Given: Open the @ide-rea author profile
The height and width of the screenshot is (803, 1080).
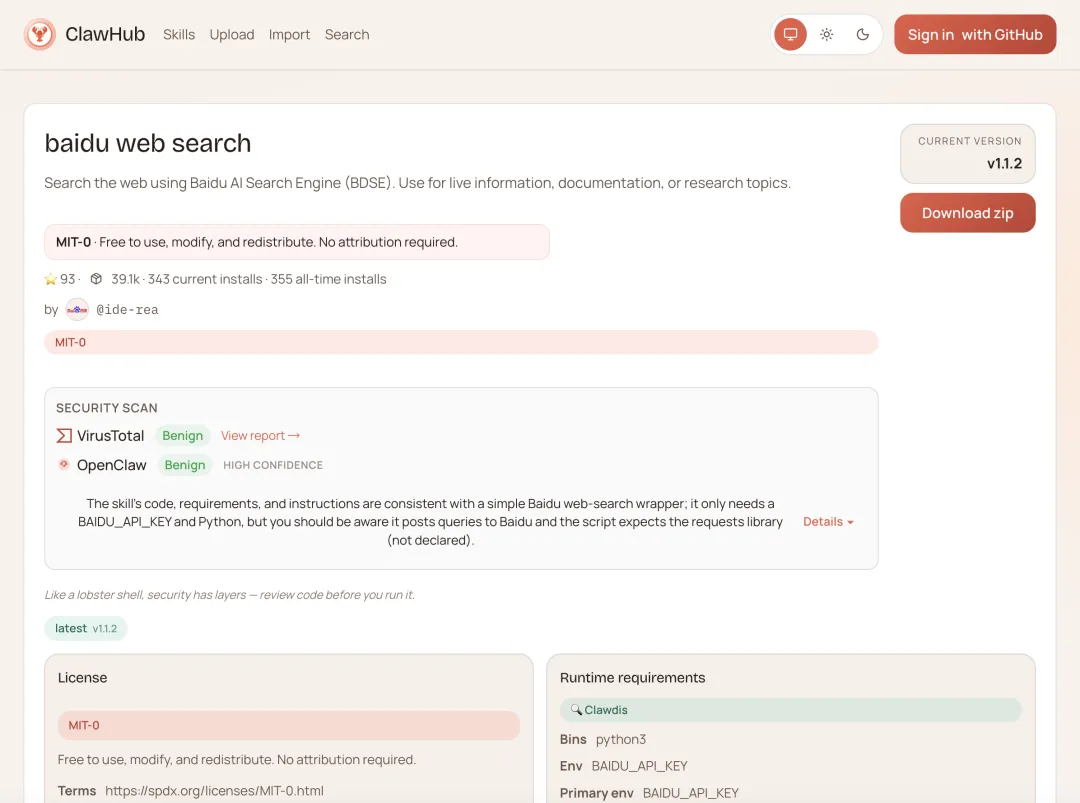Looking at the screenshot, I should pos(127,309).
